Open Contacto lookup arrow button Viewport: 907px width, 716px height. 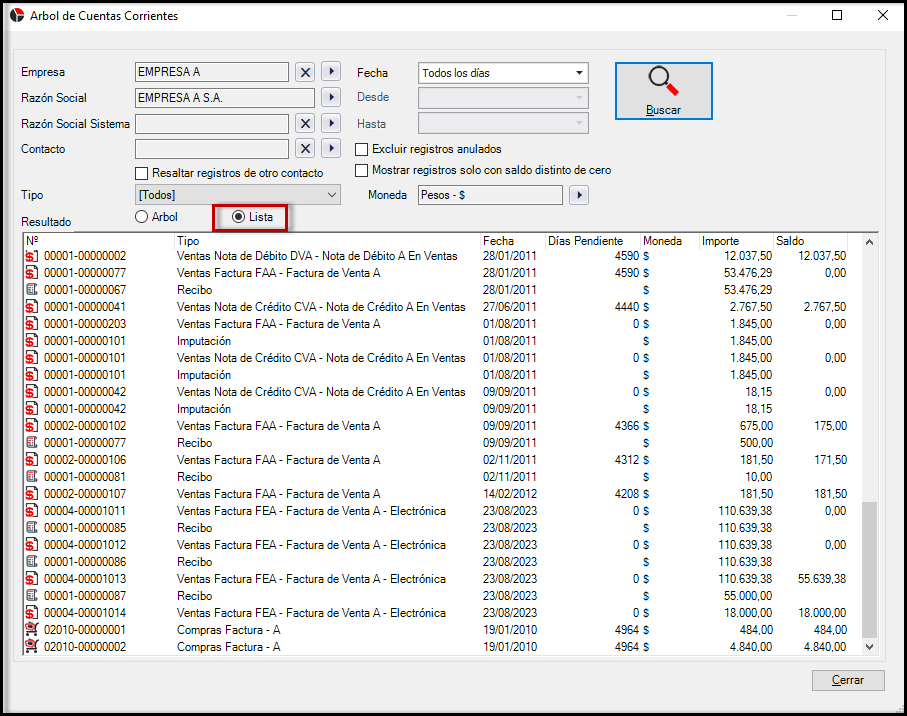pyautogui.click(x=331, y=149)
